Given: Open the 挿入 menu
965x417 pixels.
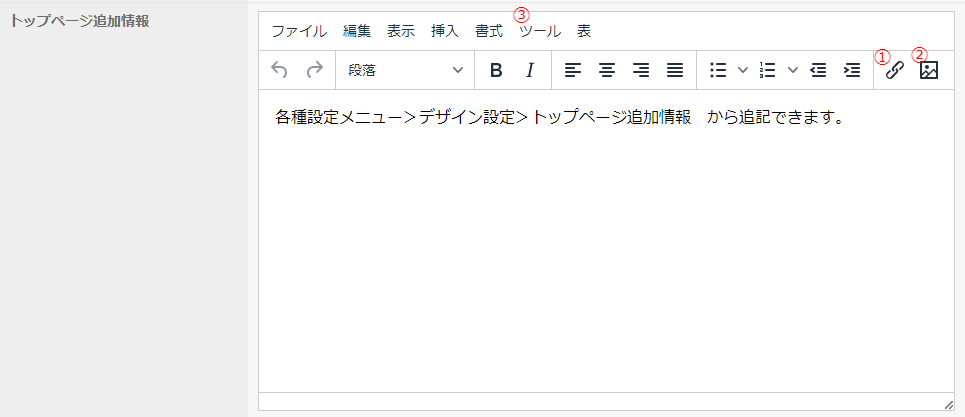Looking at the screenshot, I should point(444,31).
